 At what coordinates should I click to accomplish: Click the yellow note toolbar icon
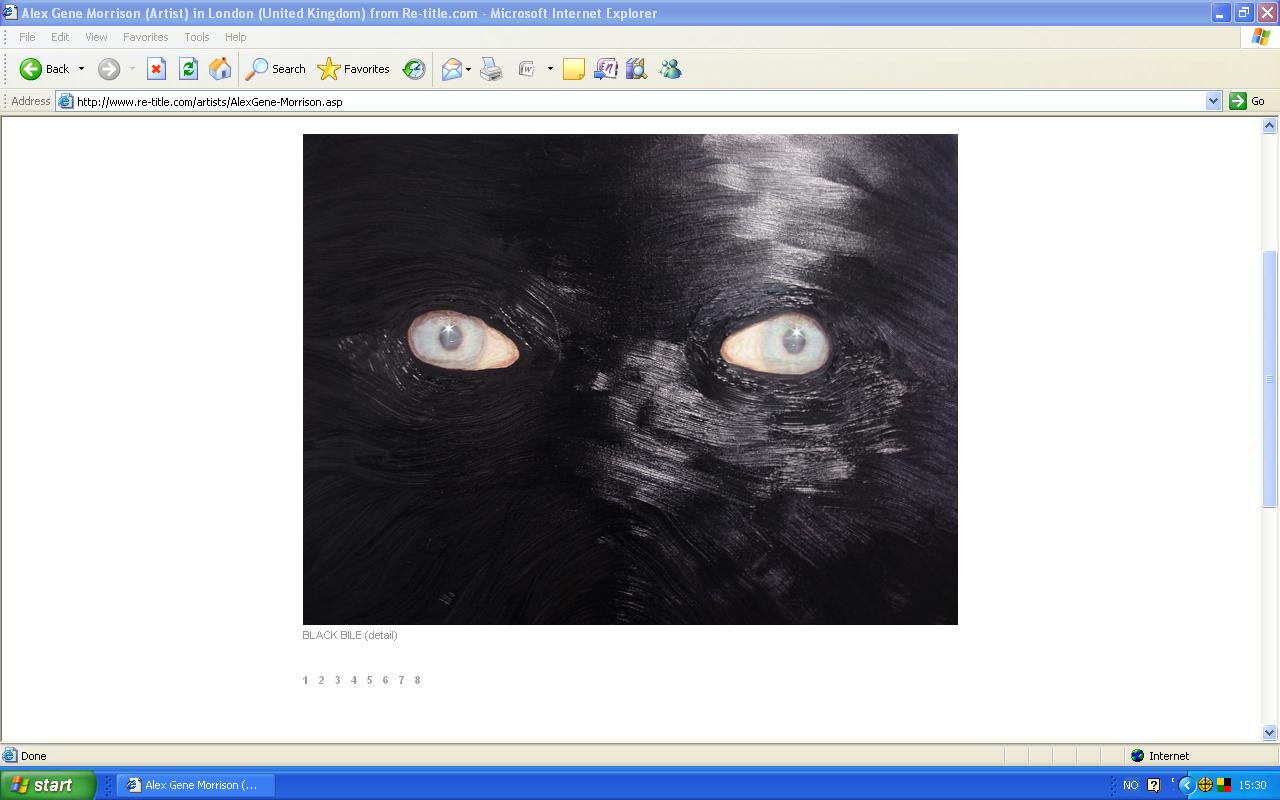pos(574,69)
